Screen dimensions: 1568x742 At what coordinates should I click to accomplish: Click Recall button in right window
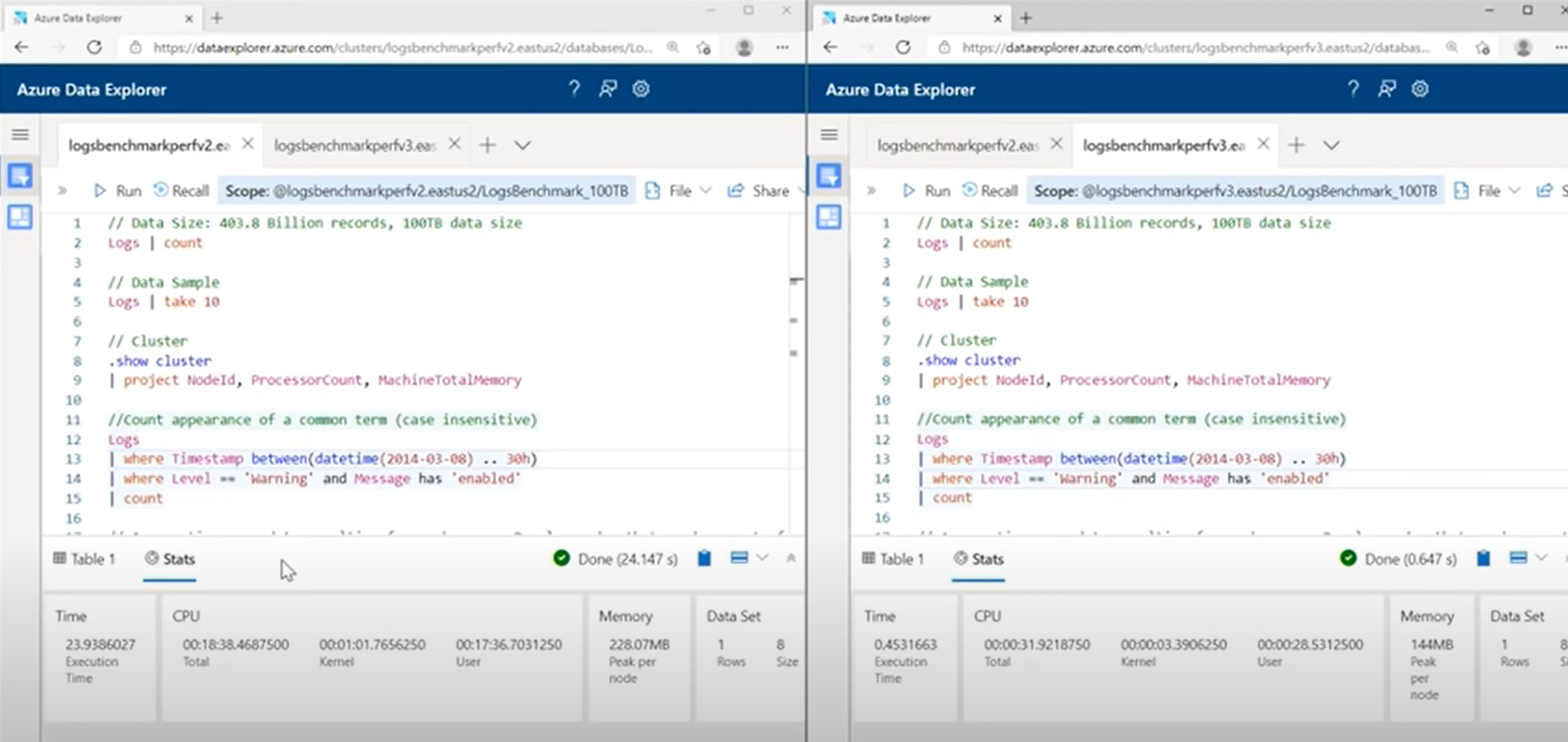(989, 191)
